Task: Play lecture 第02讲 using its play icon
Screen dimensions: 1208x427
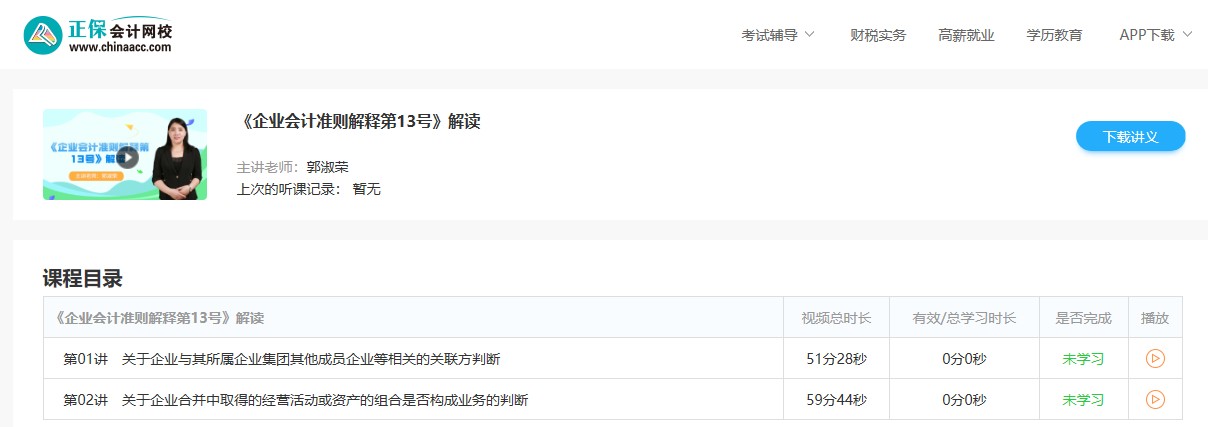Action: pos(1155,399)
